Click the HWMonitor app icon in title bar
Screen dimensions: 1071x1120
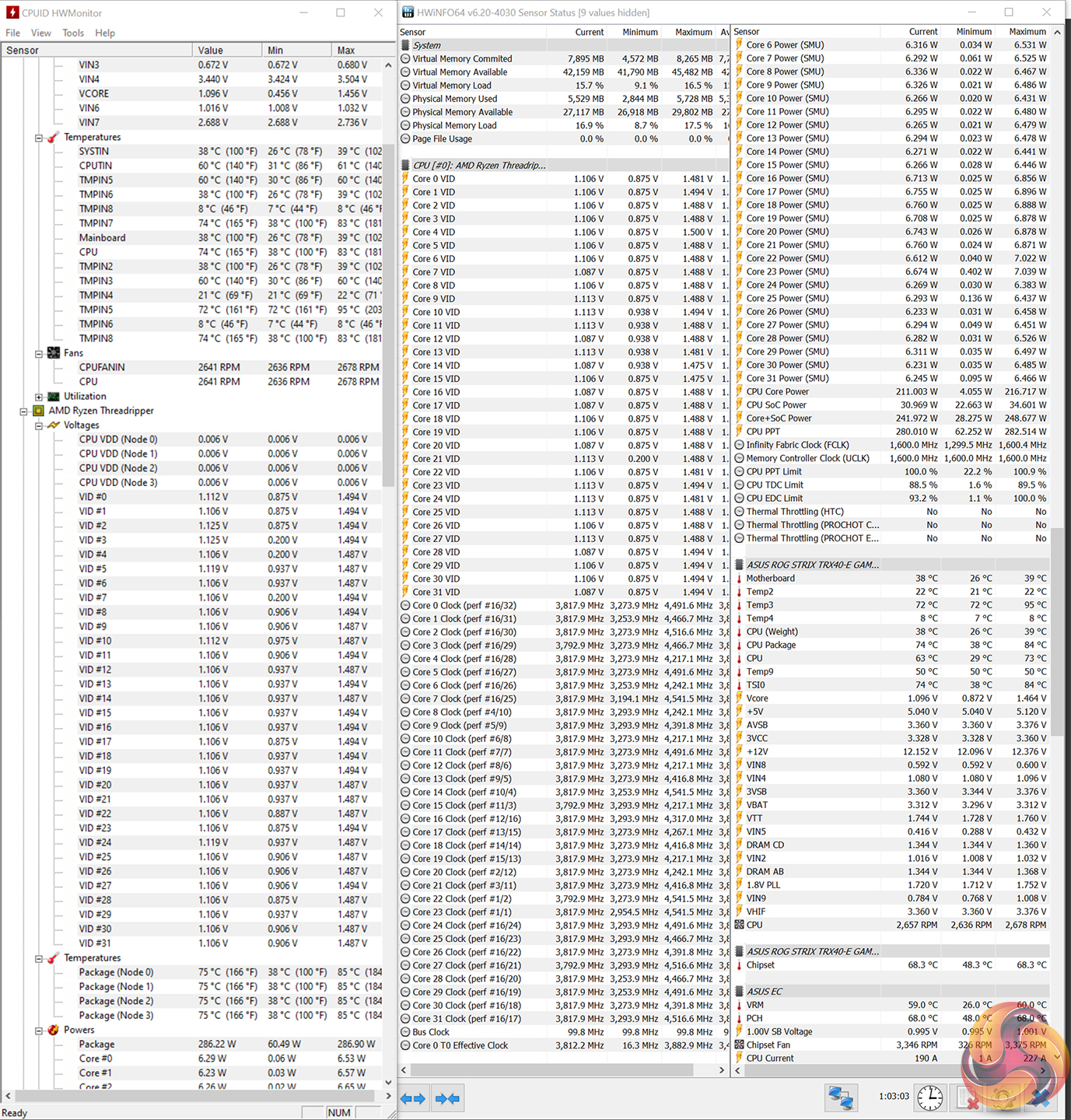pyautogui.click(x=12, y=12)
